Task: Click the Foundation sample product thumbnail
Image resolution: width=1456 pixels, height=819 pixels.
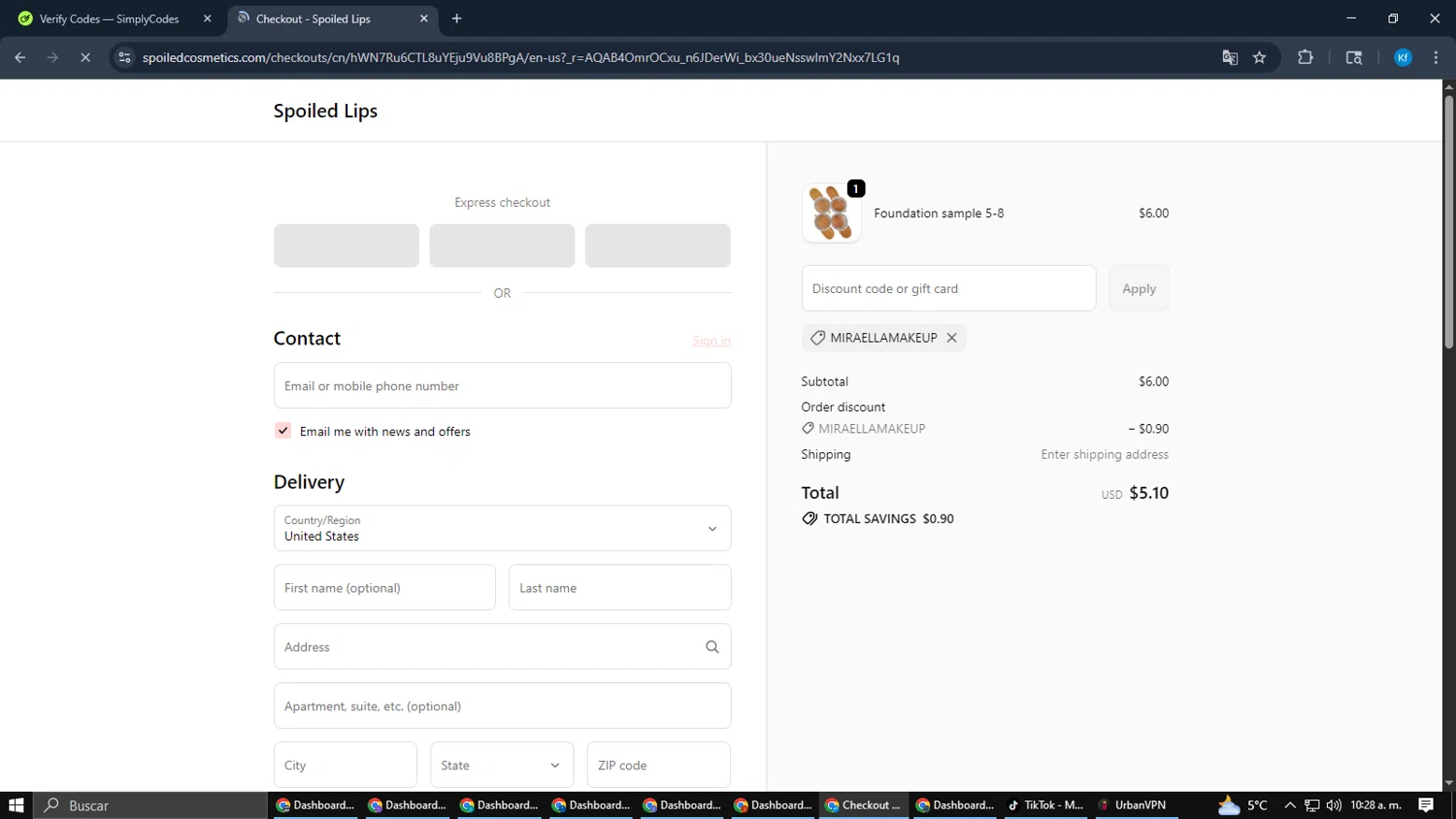Action: pos(832,213)
